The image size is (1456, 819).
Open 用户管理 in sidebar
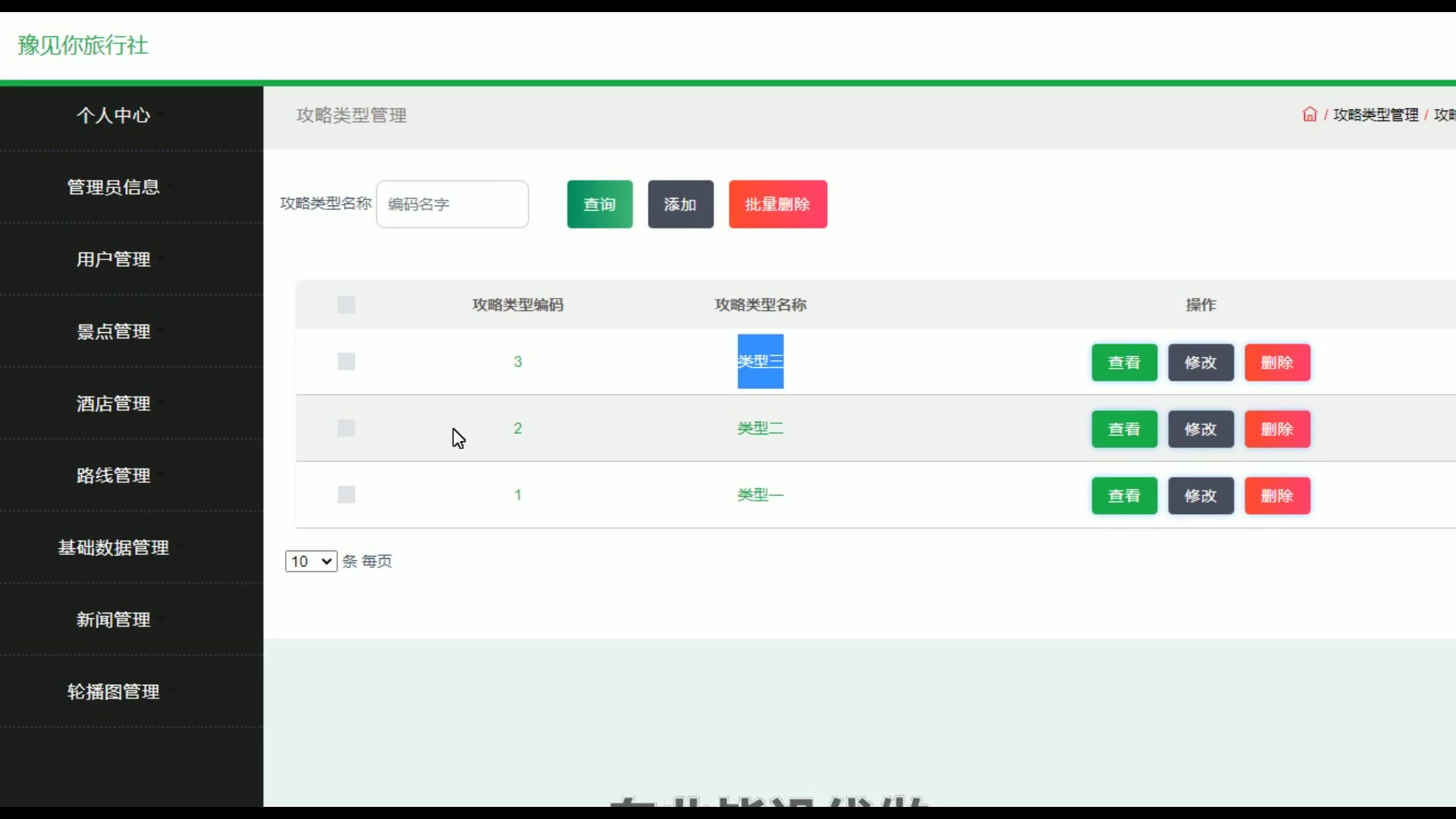click(114, 259)
